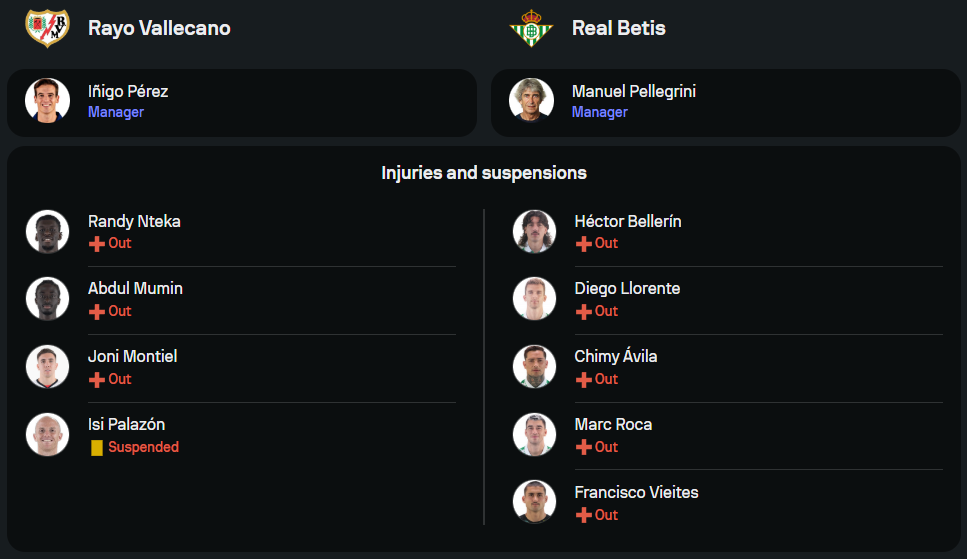Click the Injuries and suspensions heading
The height and width of the screenshot is (559, 967).
pos(483,173)
